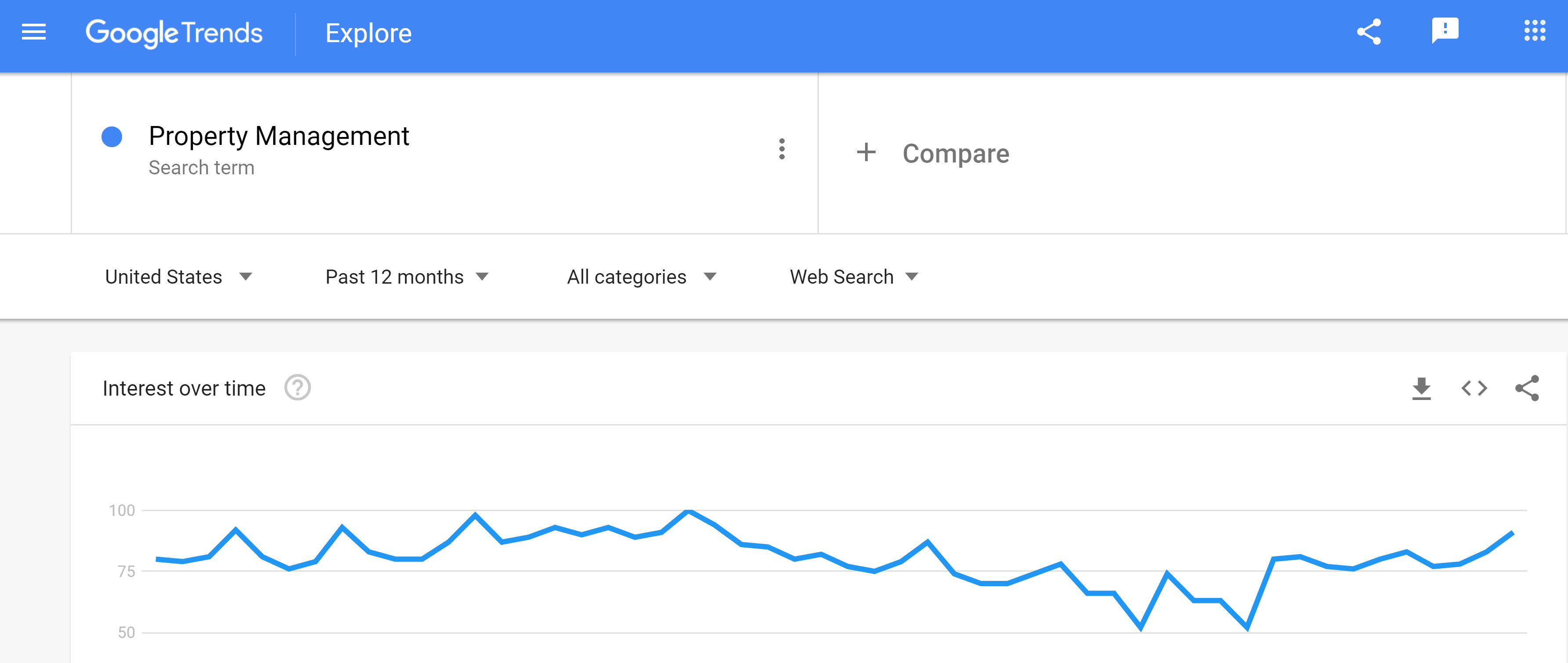The image size is (1568, 663).
Task: Expand the Past 12 months time range dropdown
Action: tap(405, 277)
